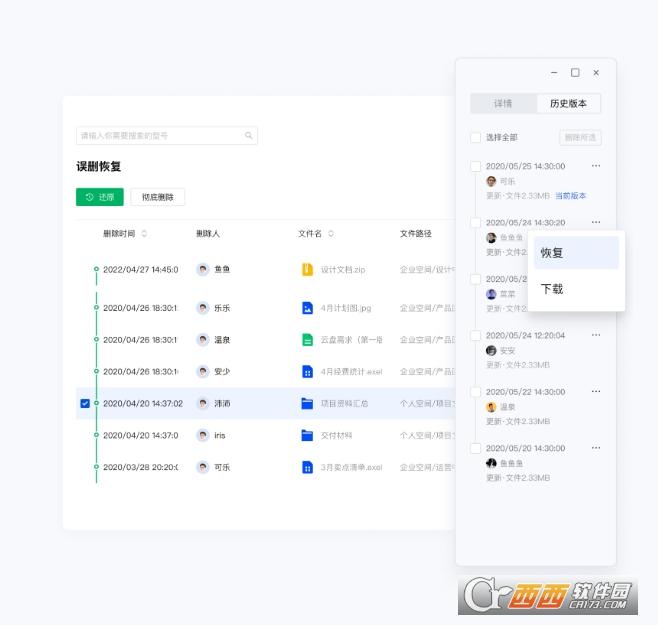Click the avatar under version 2020/05/24 14:30:20

[491, 238]
